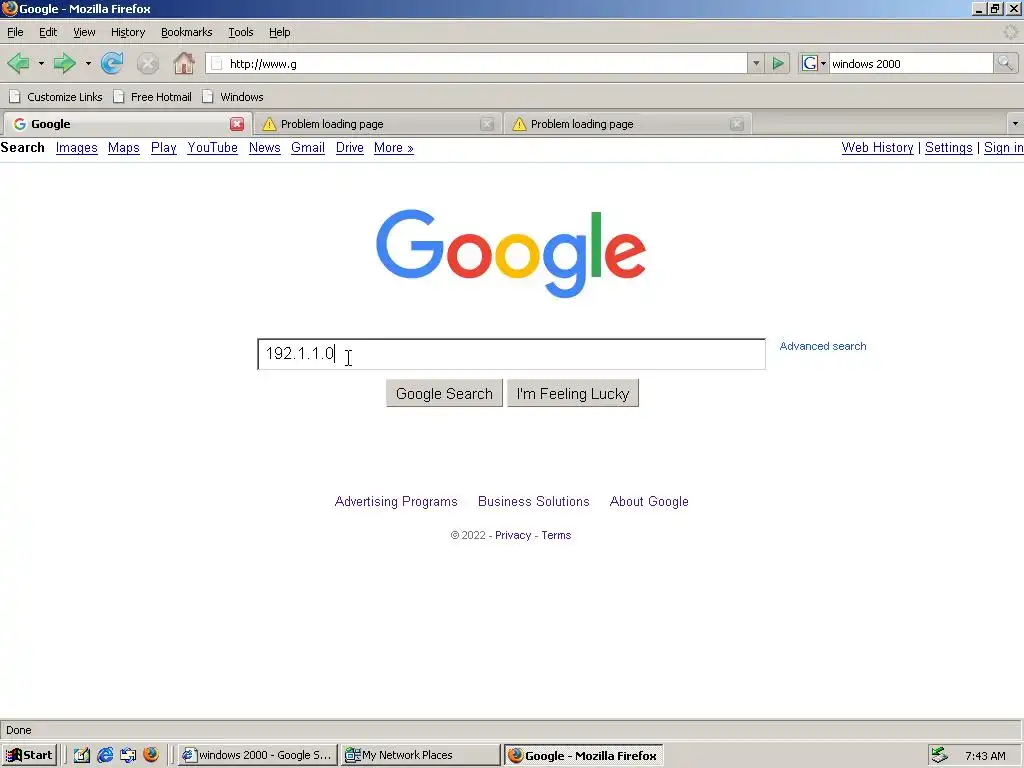Click the Customize Links bookmark
This screenshot has width=1024, height=768.
tap(56, 97)
